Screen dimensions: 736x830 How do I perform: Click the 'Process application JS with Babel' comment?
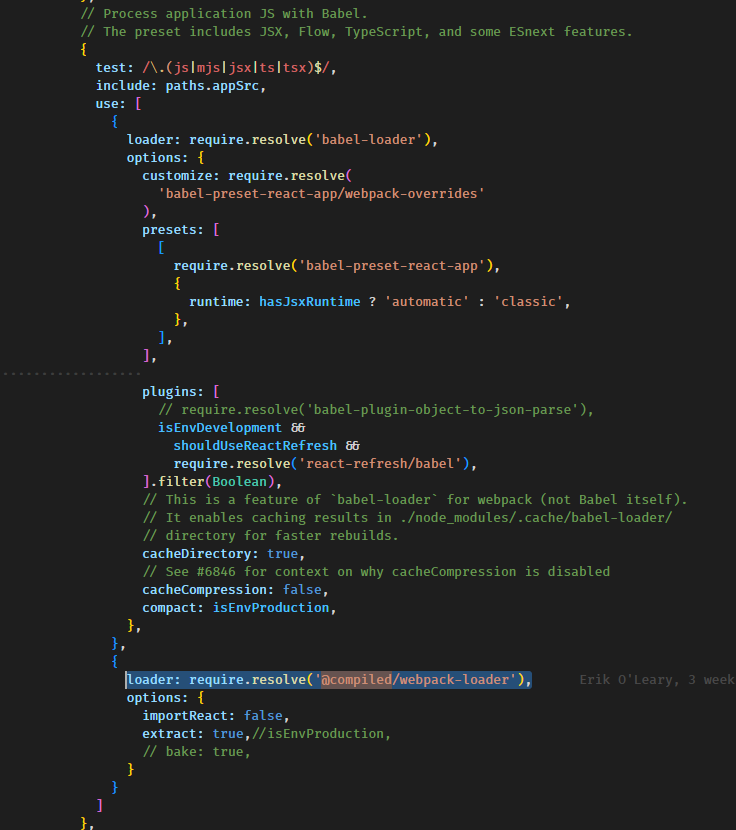224,14
